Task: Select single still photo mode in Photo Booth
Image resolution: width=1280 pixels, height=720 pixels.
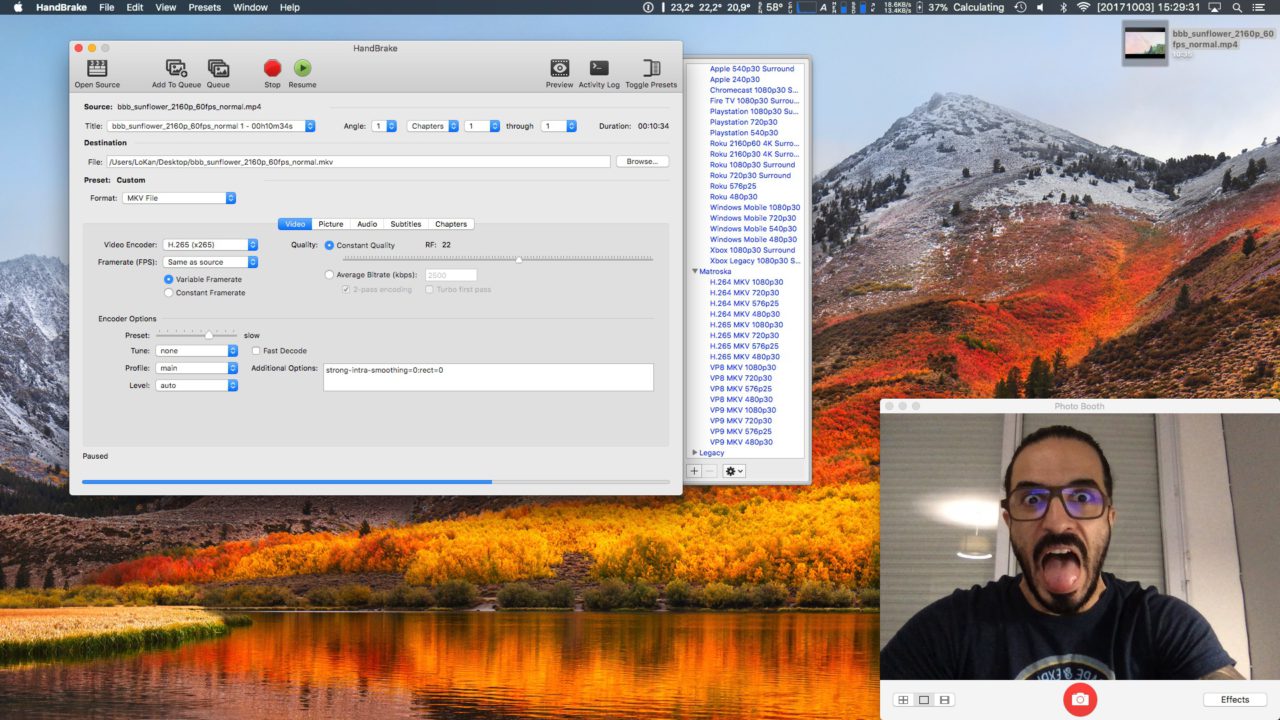Action: [924, 700]
